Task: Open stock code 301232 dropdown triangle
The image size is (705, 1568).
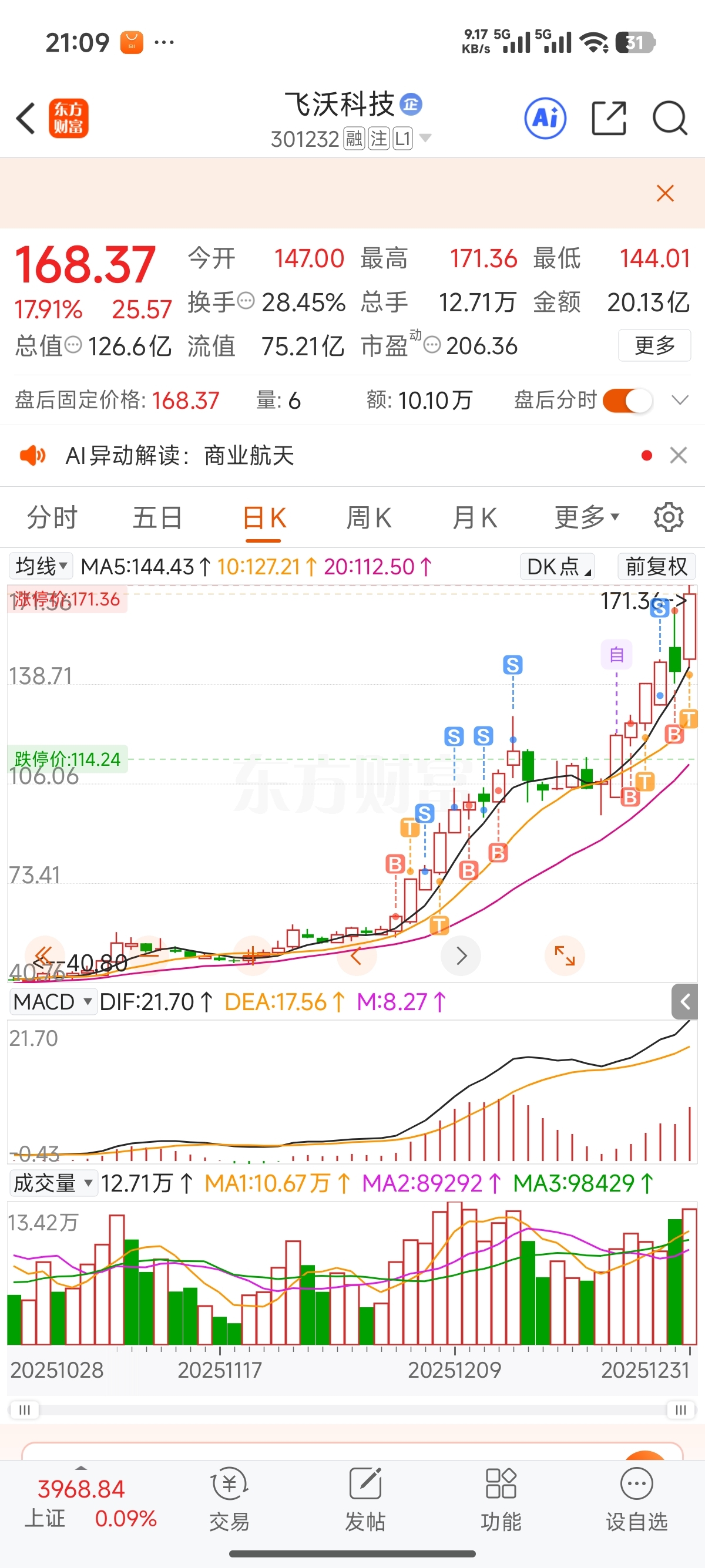Action: pos(425,137)
